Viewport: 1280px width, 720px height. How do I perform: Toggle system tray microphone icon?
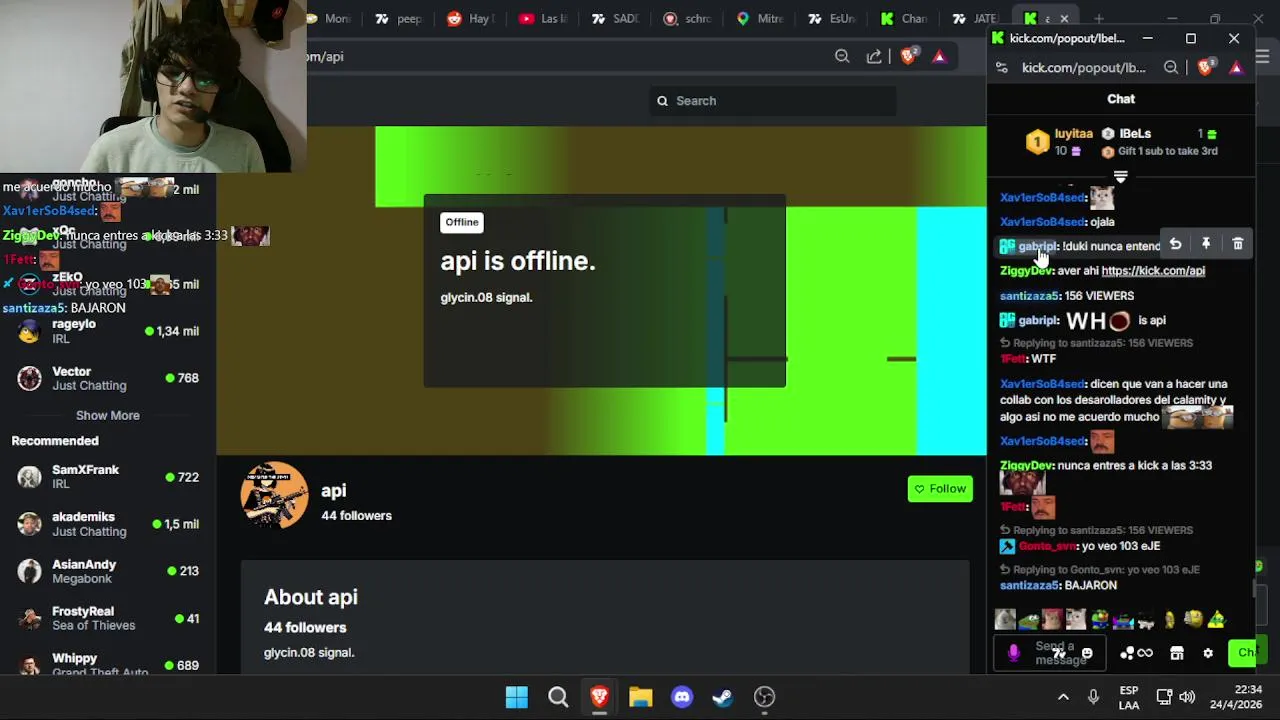click(1093, 697)
